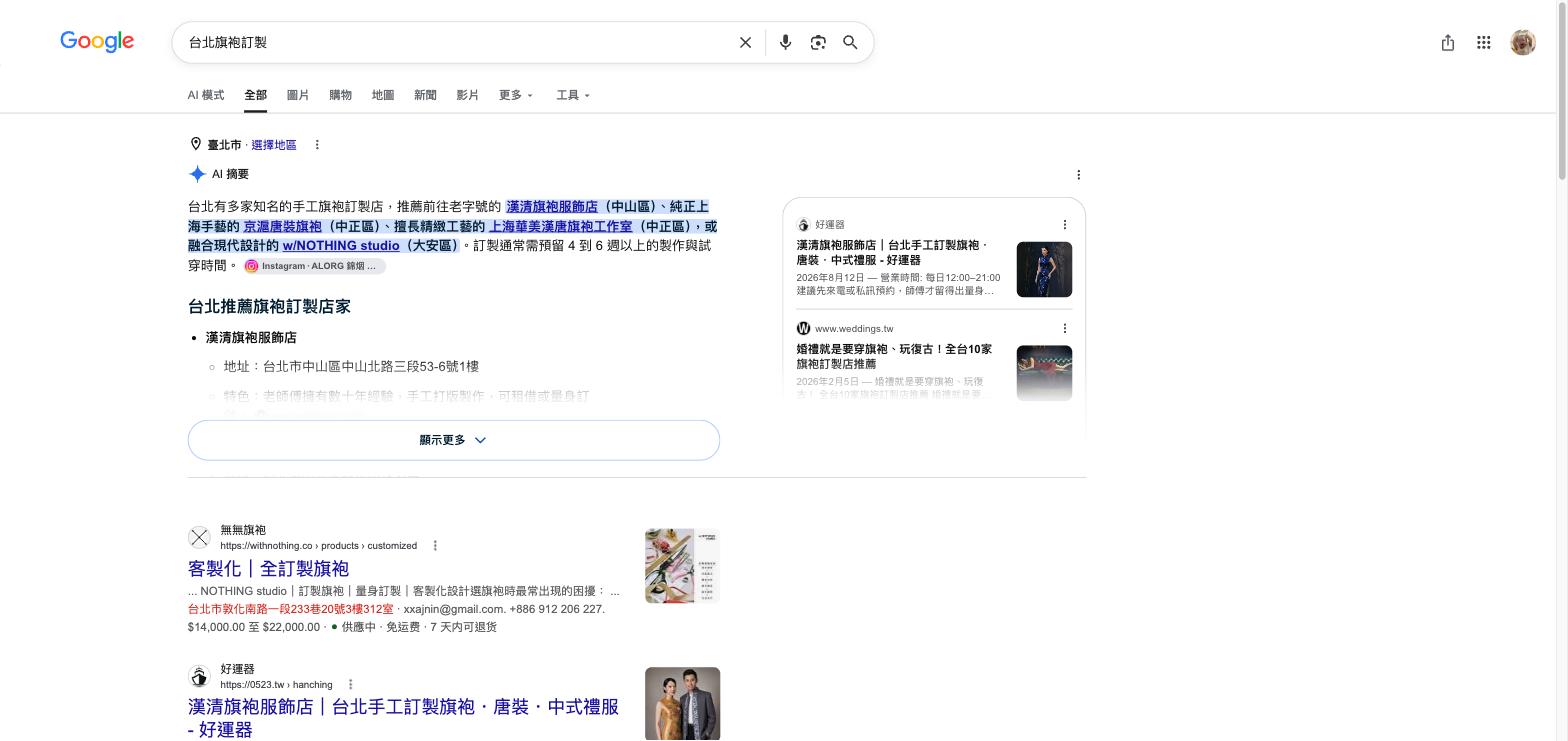The height and width of the screenshot is (741, 1568).
Task: Open location options three-dot menu
Action: 317,145
